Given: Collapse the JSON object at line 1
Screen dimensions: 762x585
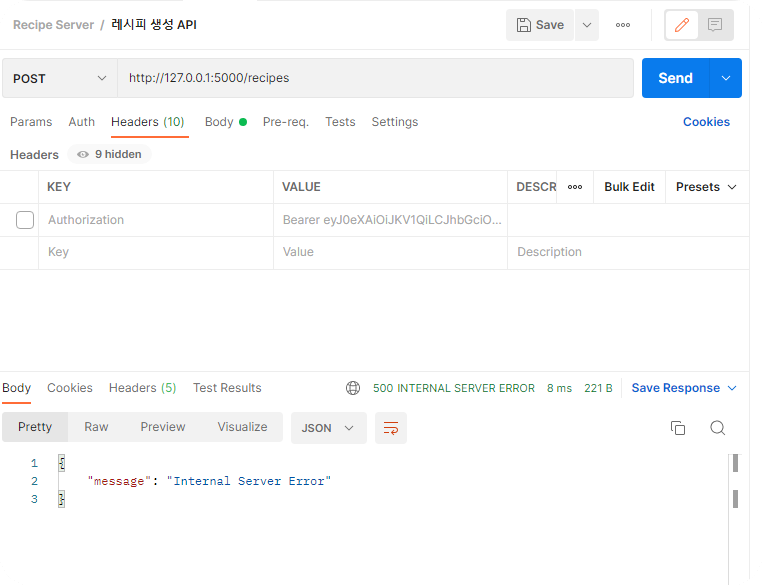Looking at the screenshot, I should (61, 463).
